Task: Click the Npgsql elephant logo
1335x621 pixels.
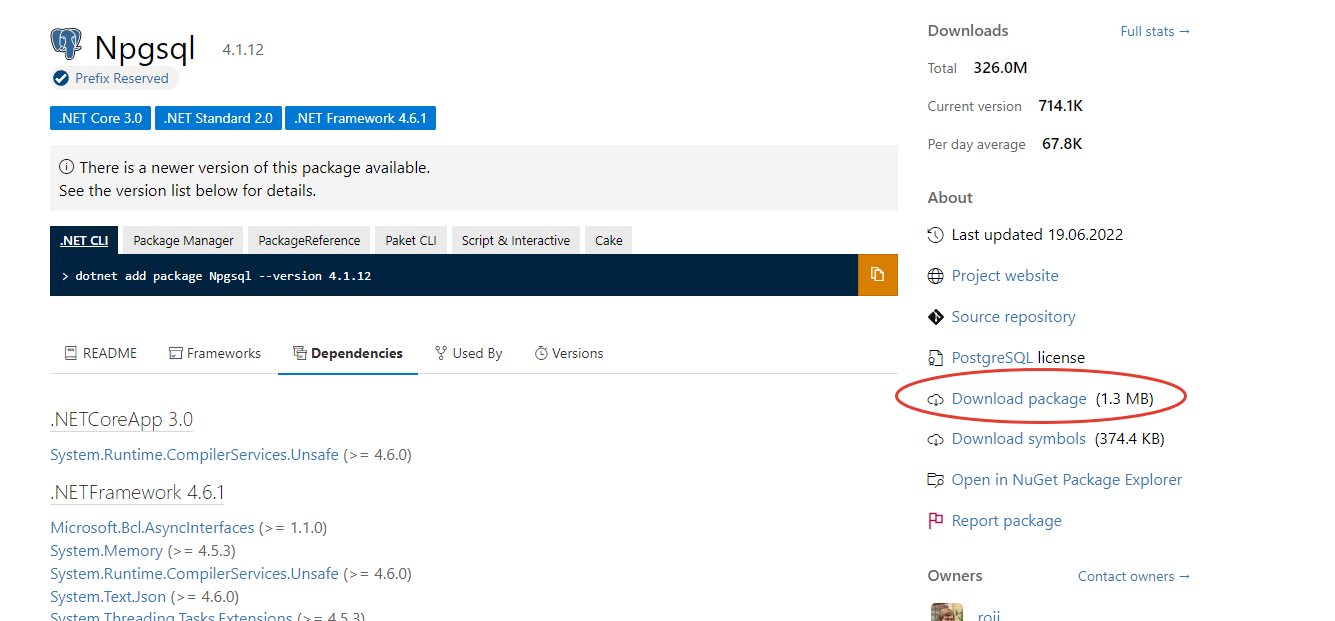Action: (66, 44)
